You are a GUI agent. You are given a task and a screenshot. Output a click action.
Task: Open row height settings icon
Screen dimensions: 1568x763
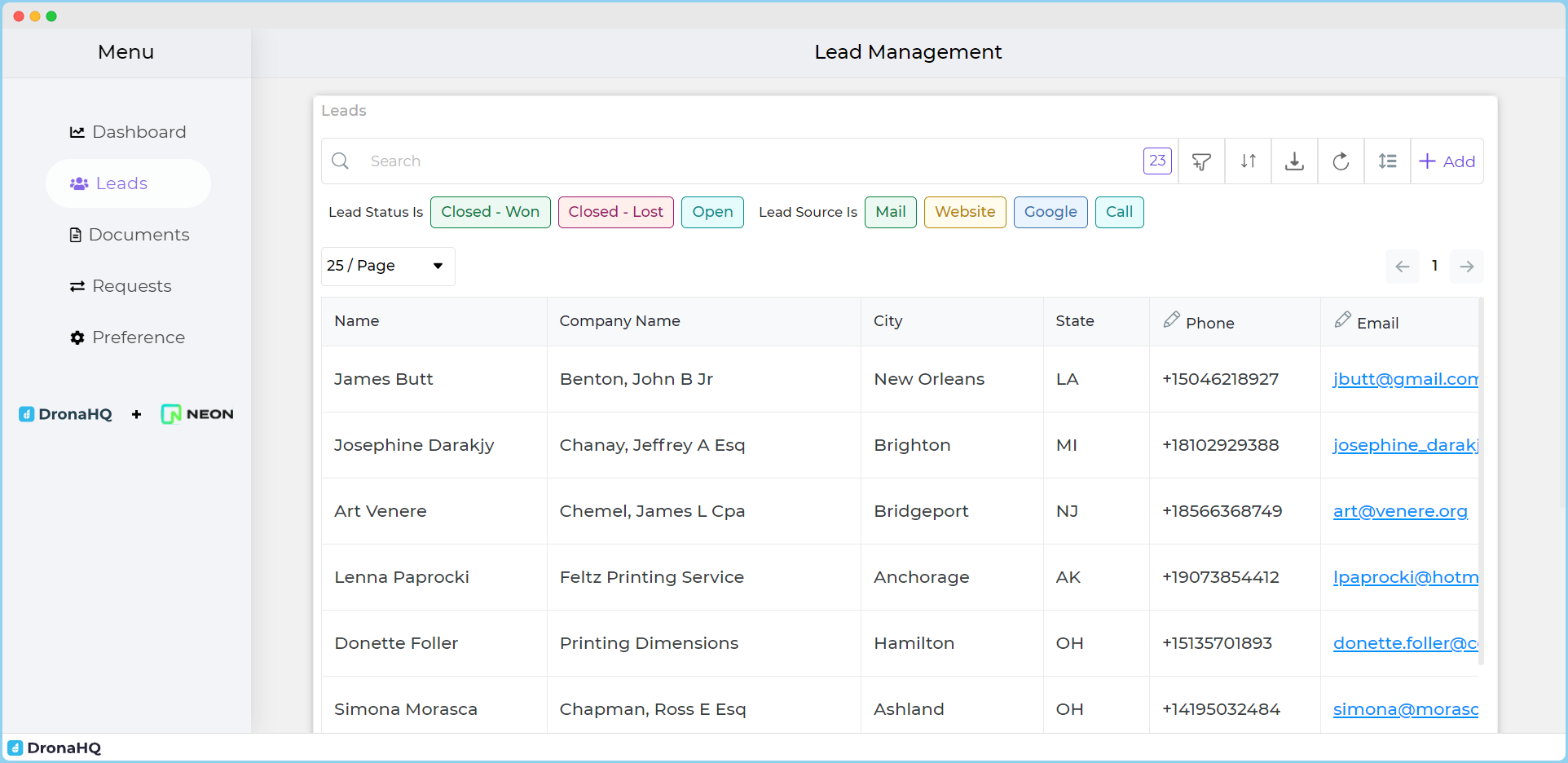pyautogui.click(x=1387, y=161)
